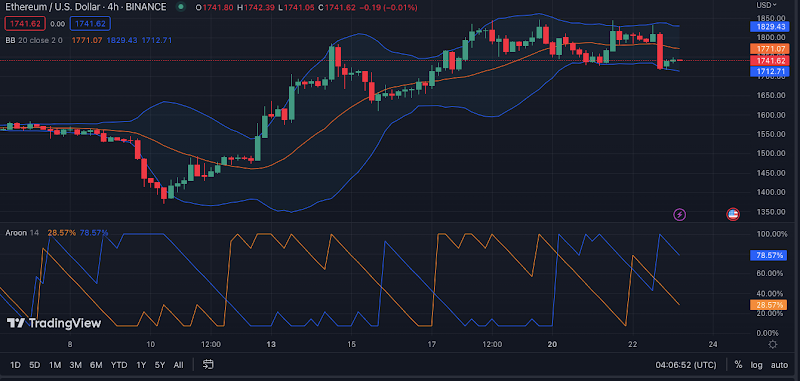Click the 1600.00 price axis value
Viewport: 800px width, 381px height.
click(x=770, y=115)
